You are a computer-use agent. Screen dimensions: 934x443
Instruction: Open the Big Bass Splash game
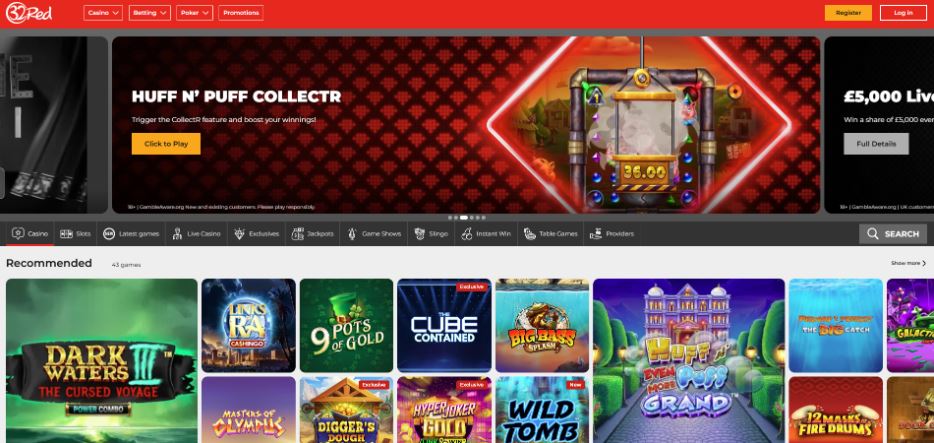542,326
